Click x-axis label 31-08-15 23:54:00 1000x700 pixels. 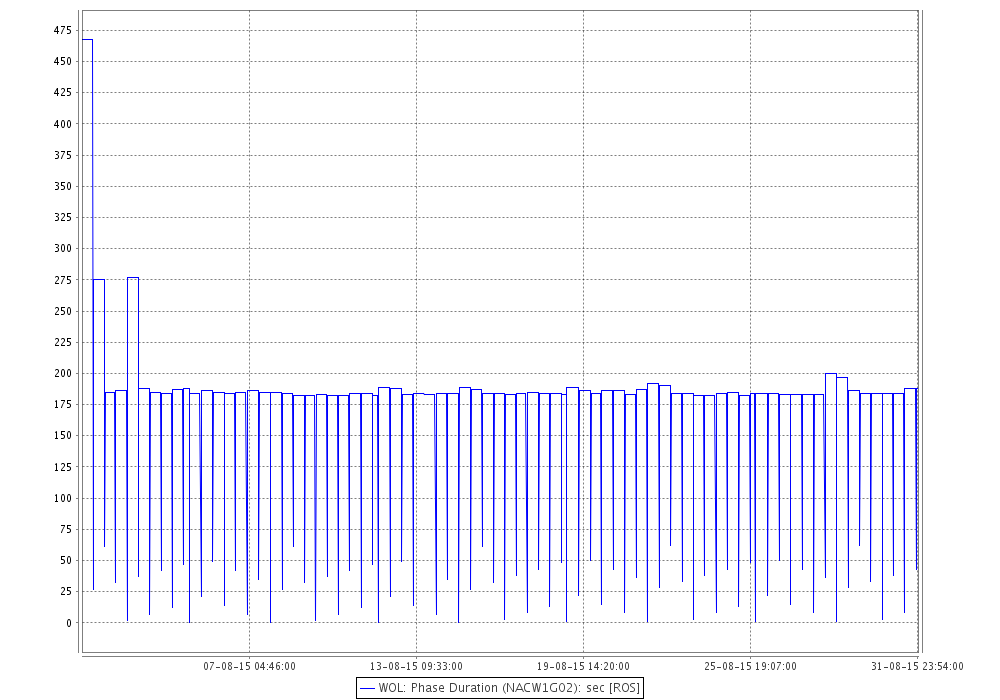tap(917, 666)
